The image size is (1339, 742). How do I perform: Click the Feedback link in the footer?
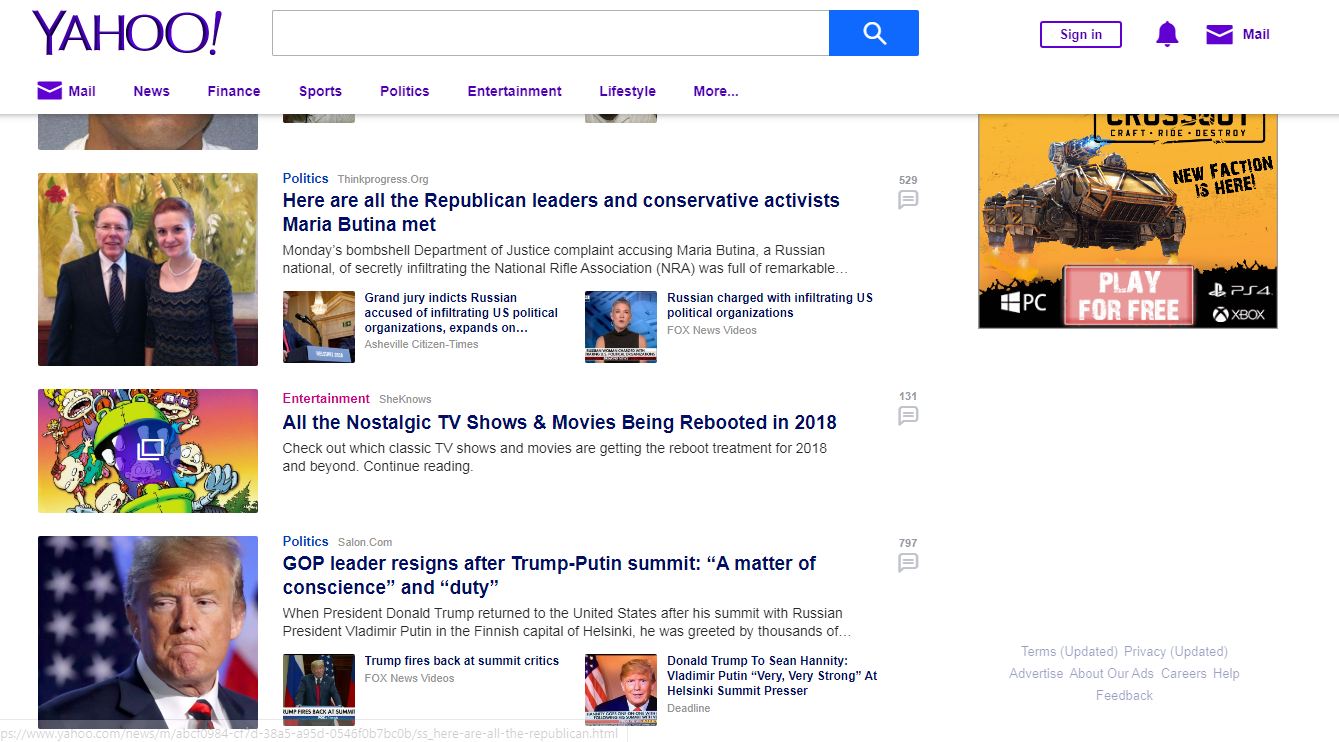(x=1124, y=695)
